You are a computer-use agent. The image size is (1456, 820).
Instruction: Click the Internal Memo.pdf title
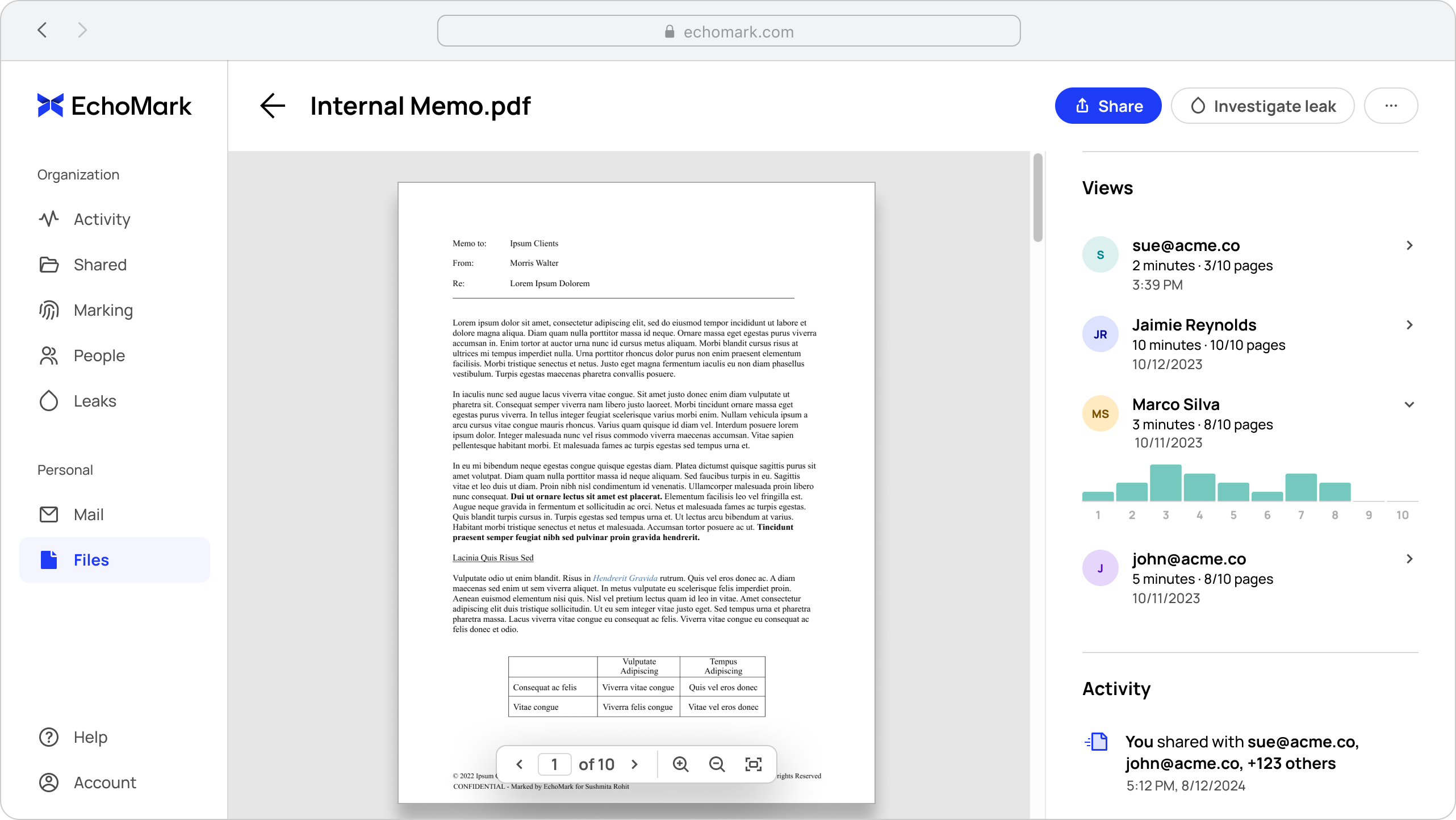click(420, 106)
